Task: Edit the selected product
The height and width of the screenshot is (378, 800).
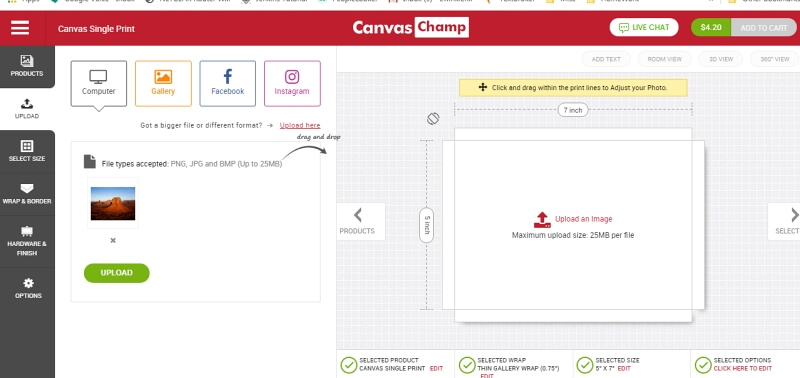Action: coord(436,368)
